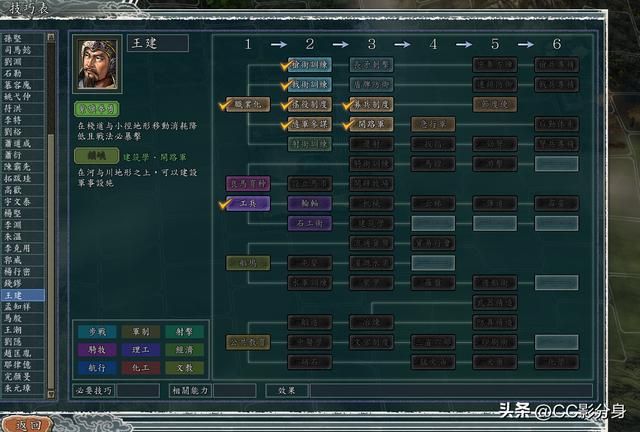Select 劉裕 in the character list

(x=22, y=132)
